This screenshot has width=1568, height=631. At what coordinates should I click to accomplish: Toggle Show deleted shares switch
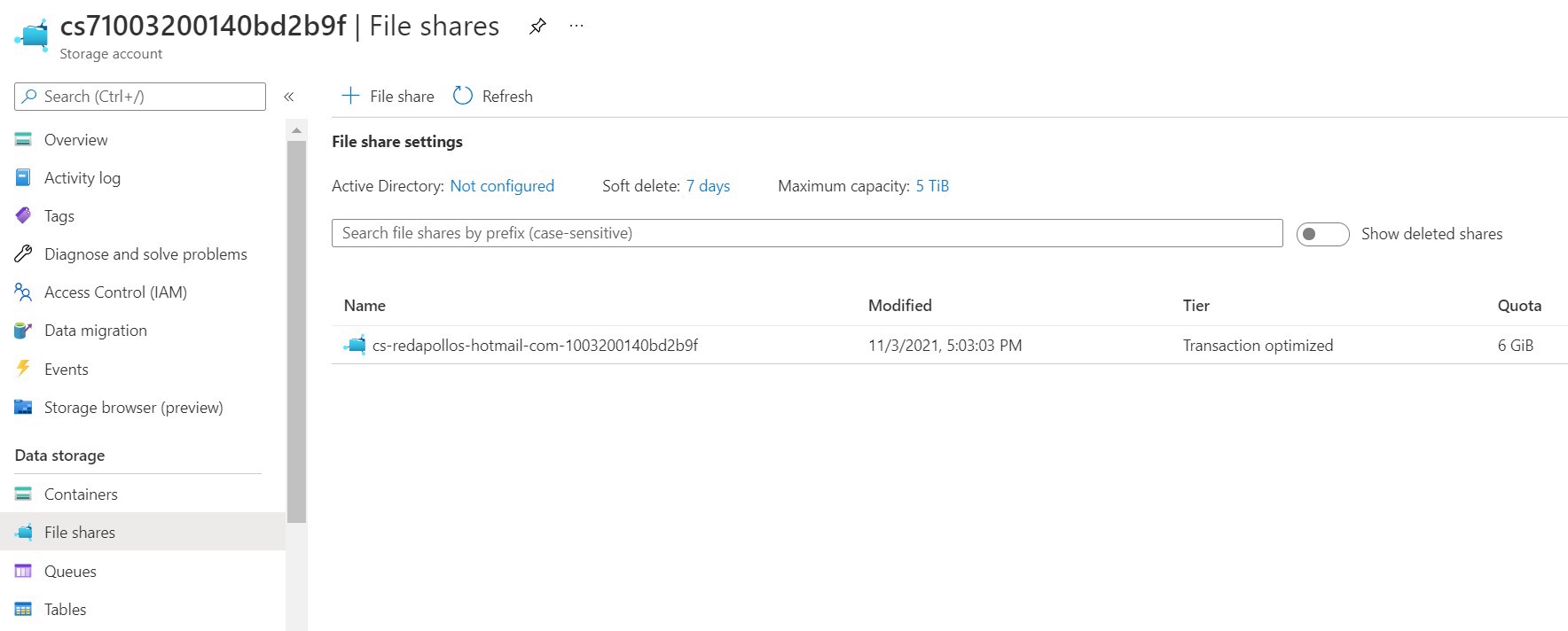[x=1322, y=234]
